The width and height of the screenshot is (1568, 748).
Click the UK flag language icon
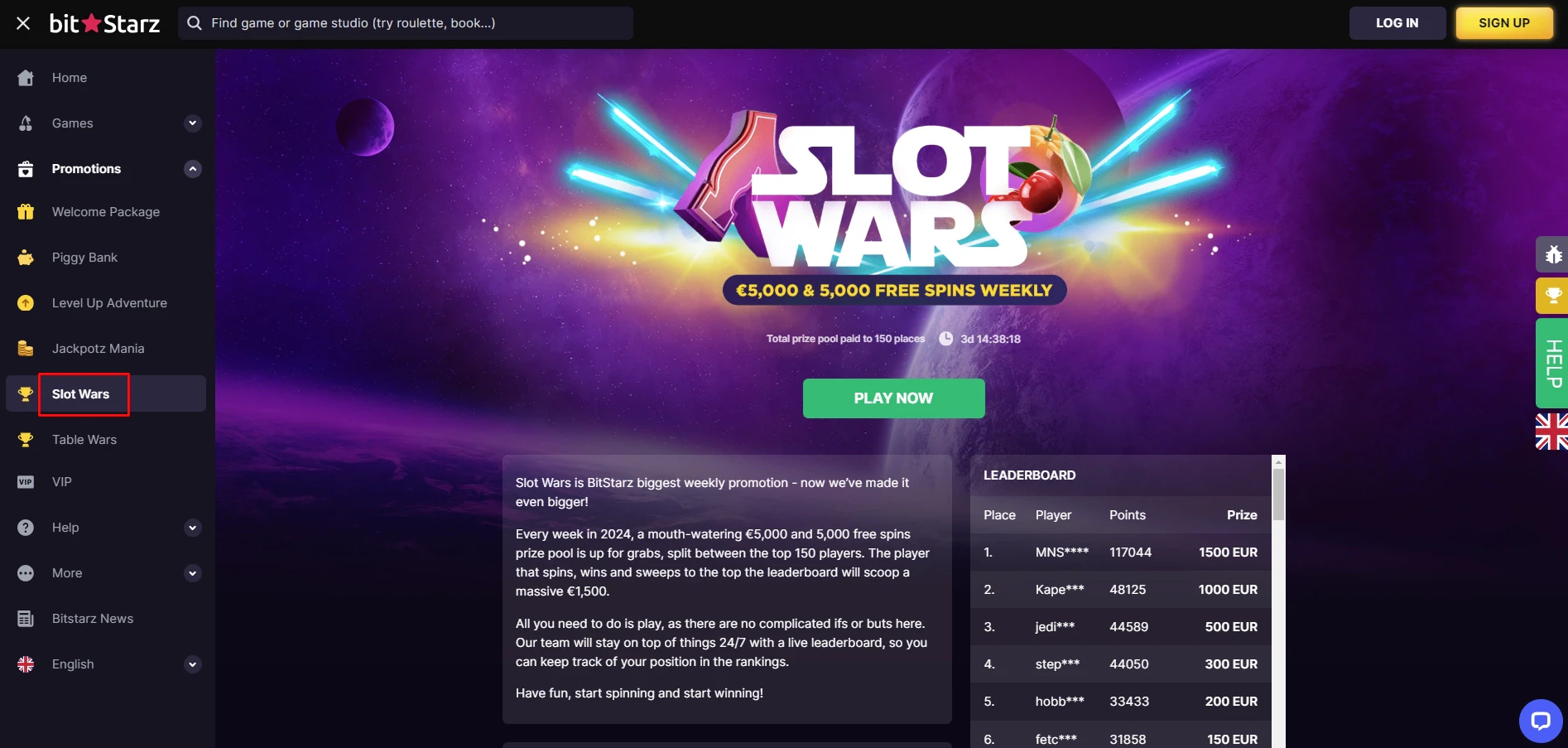click(1551, 432)
